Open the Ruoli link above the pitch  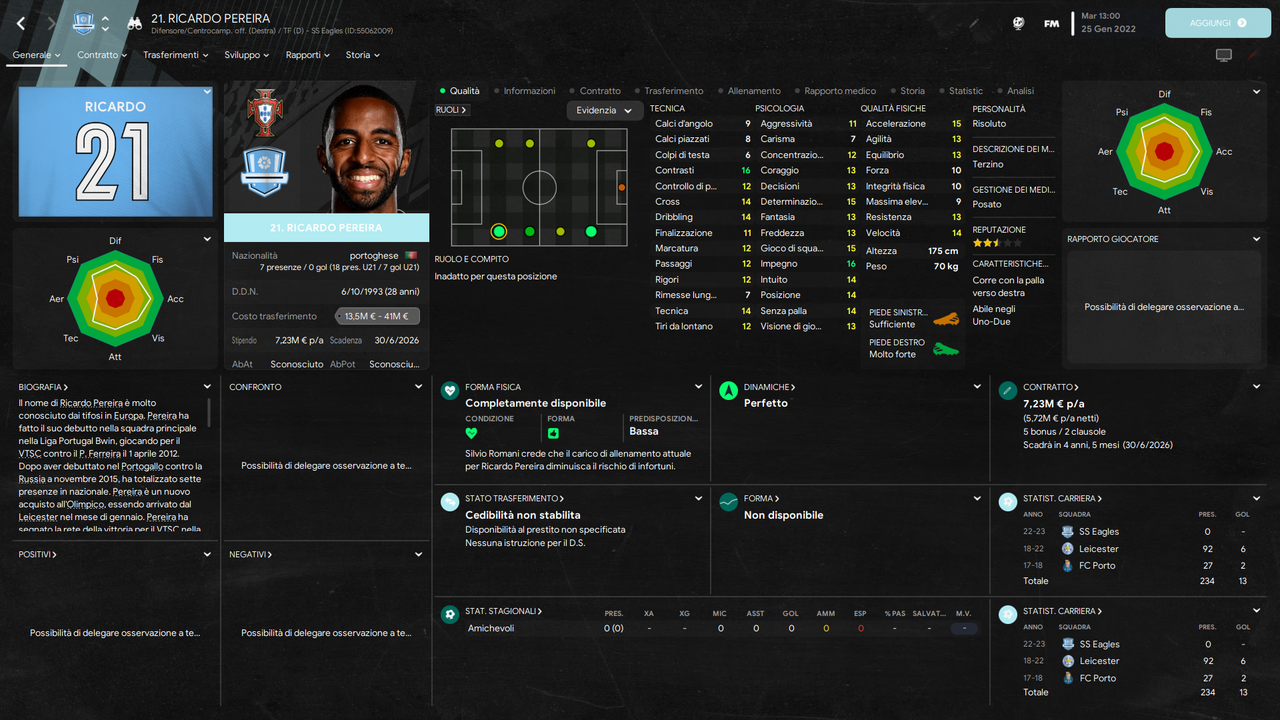pyautogui.click(x=452, y=110)
